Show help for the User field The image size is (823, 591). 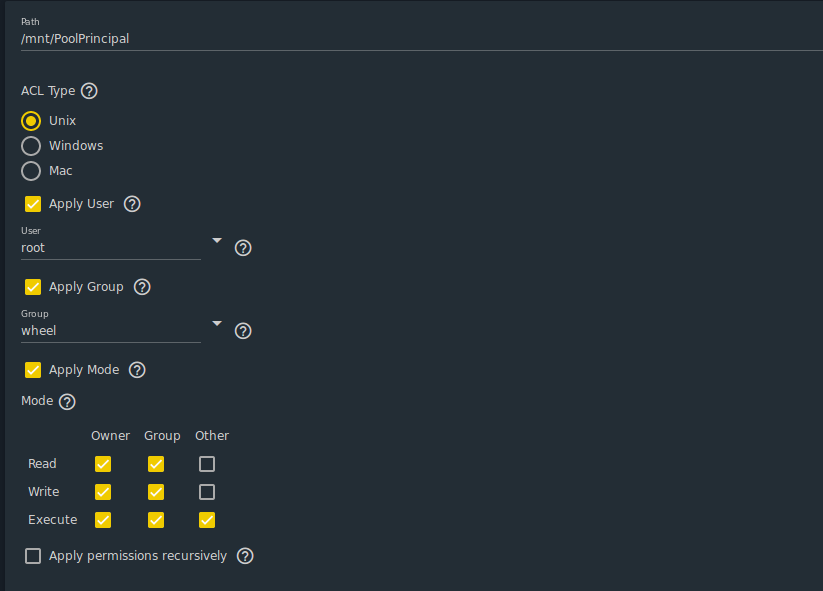243,248
